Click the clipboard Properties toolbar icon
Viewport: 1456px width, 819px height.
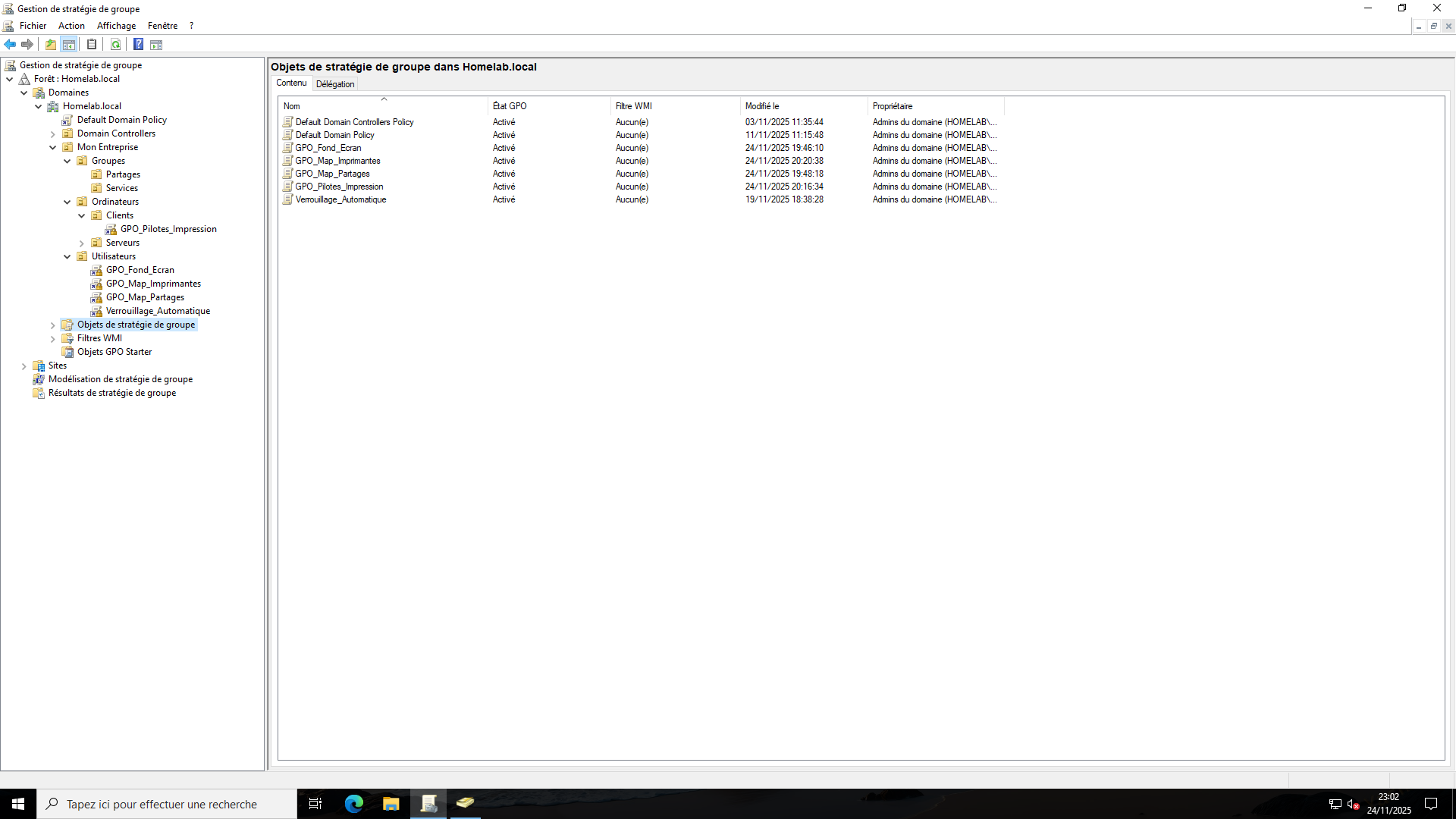[92, 45]
